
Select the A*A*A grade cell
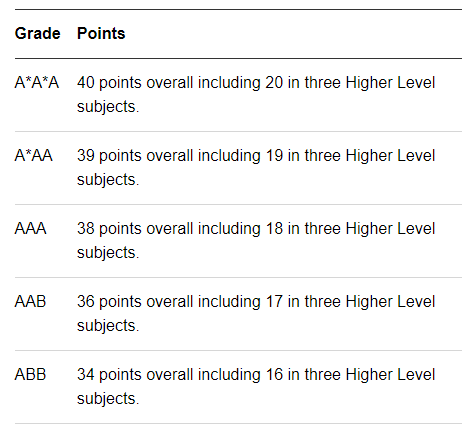(37, 83)
